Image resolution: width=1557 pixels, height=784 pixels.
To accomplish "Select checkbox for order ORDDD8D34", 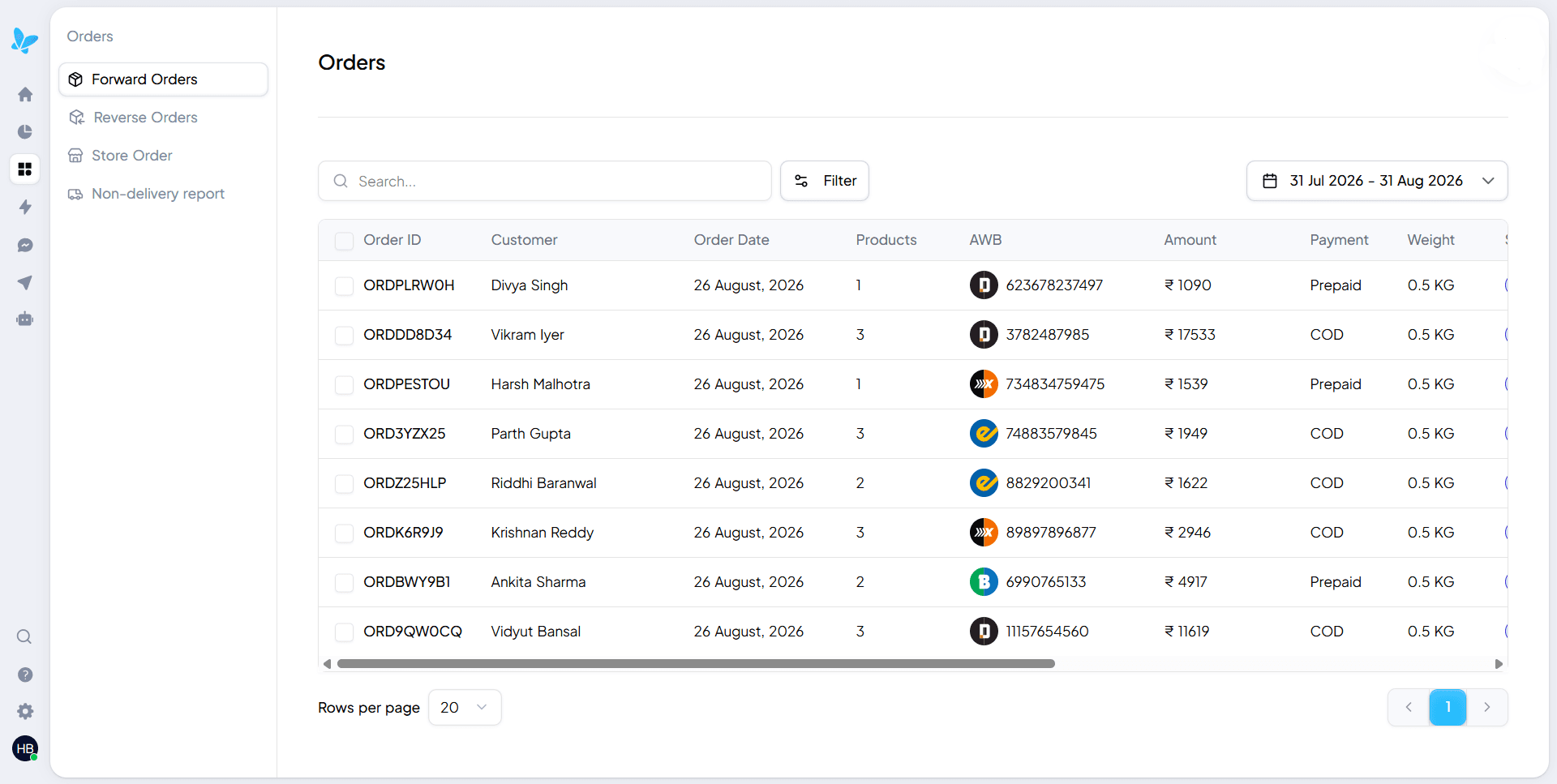I will 344,336.
